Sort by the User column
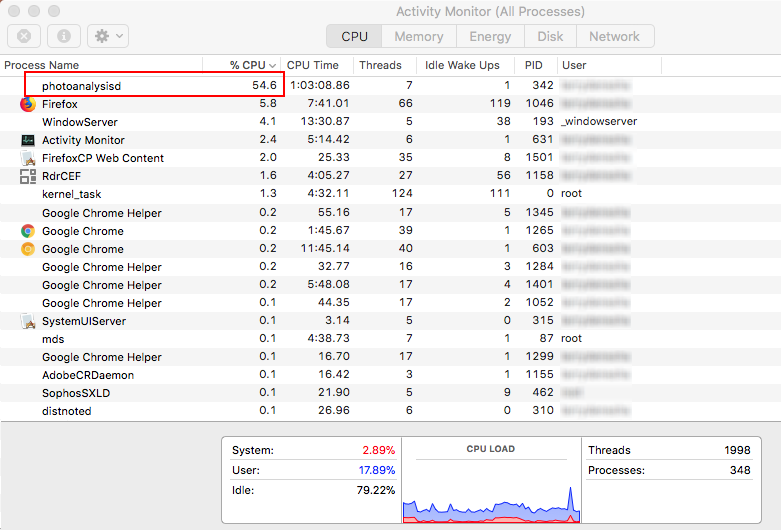Viewport: 781px width, 530px height. tap(609, 65)
